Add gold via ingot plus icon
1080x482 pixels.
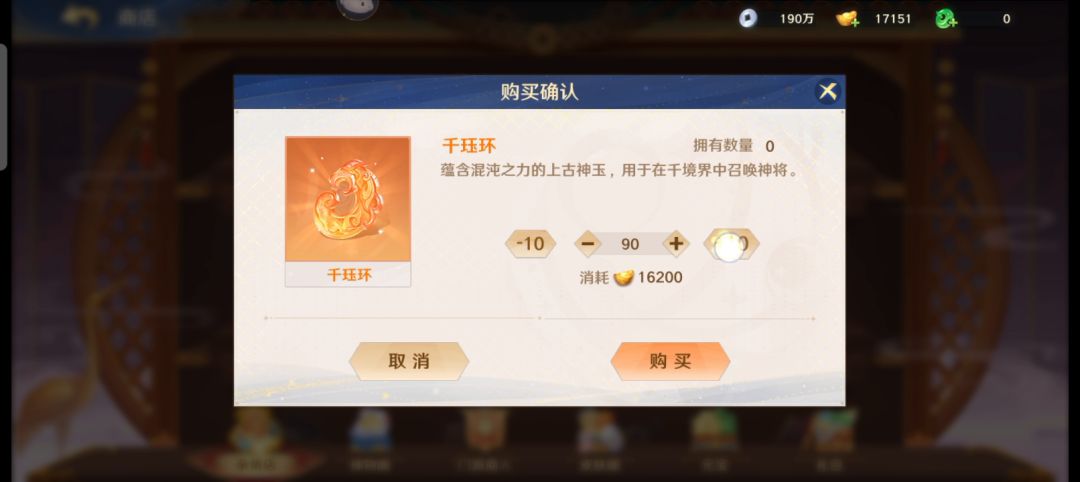(x=847, y=19)
